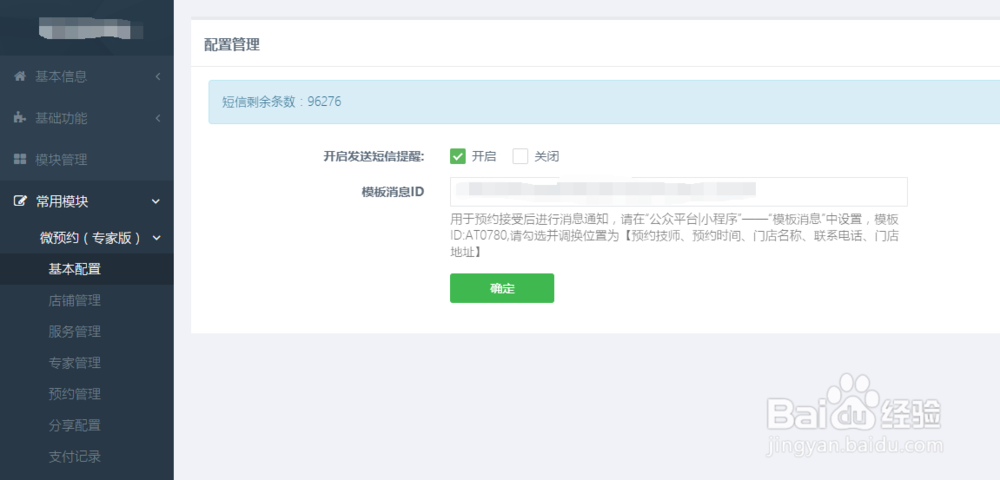1000x480 pixels.
Task: Focus the 模板消息ID input field
Action: (679, 192)
